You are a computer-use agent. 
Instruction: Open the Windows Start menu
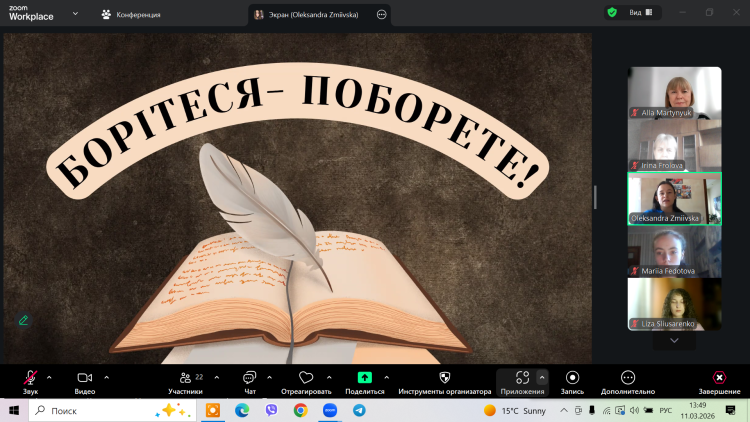14,411
